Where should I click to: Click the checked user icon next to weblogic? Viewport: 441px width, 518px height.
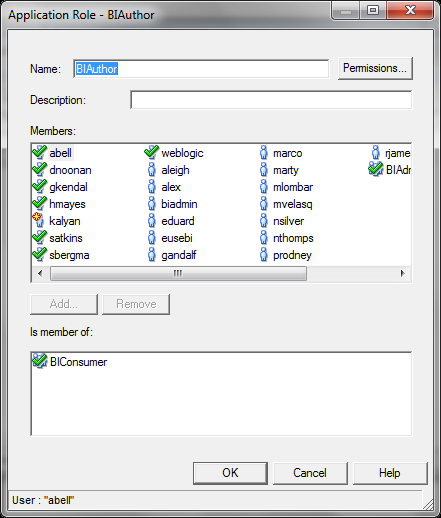click(151, 152)
